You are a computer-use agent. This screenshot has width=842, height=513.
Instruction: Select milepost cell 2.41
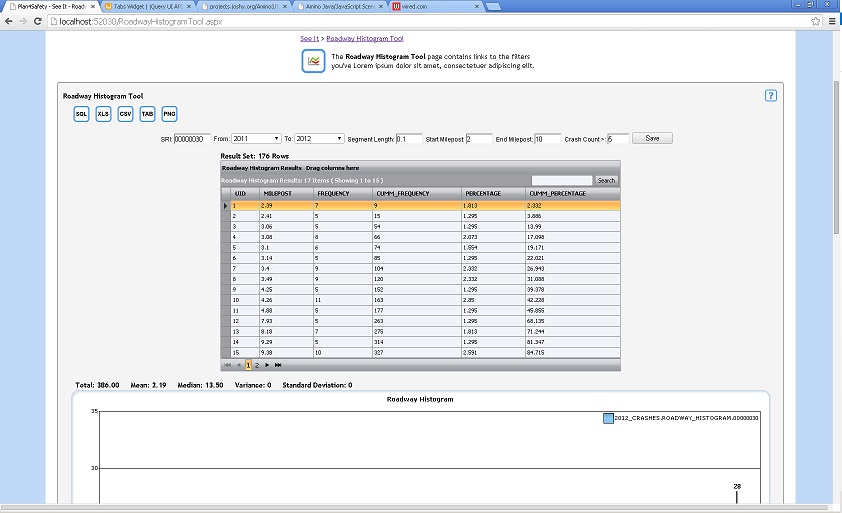click(287, 216)
